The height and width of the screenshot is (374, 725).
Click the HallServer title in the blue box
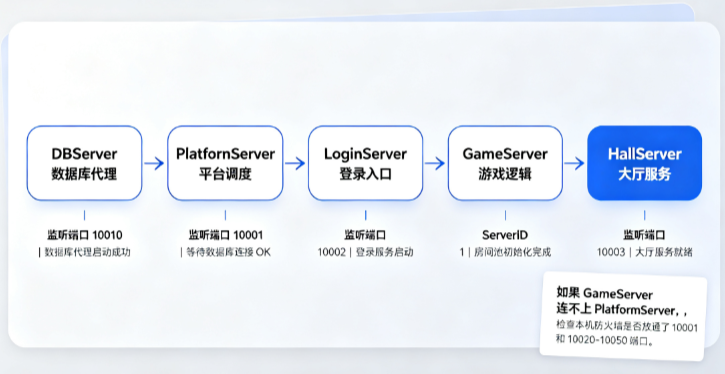645,154
